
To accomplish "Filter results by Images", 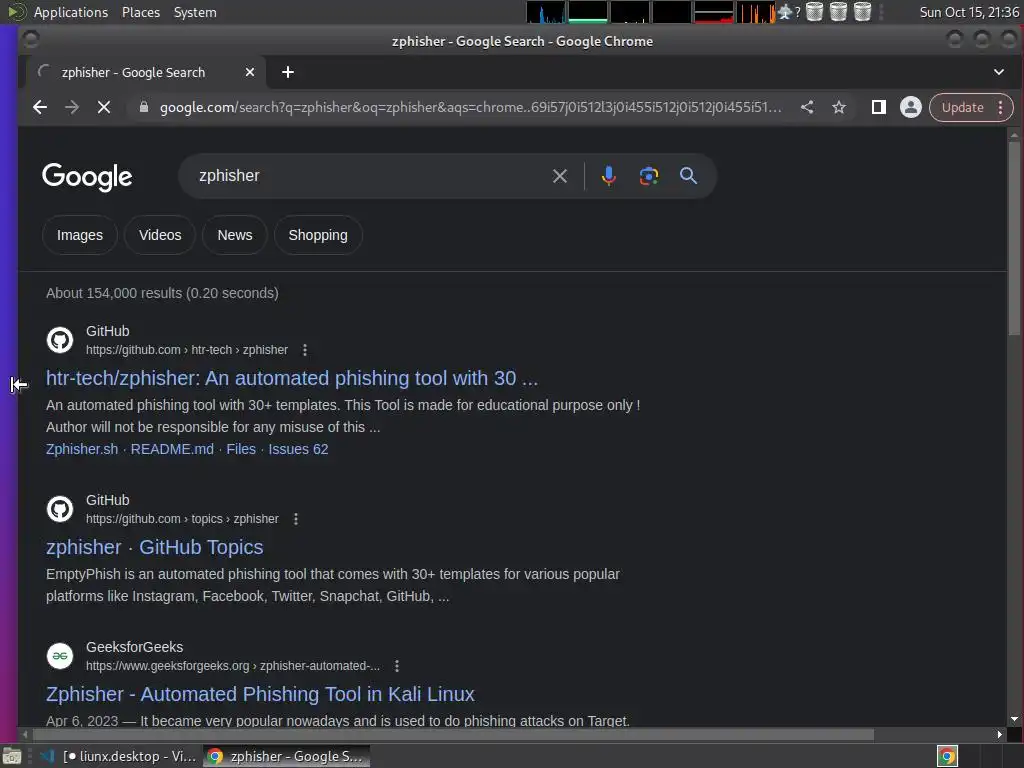I will 80,235.
